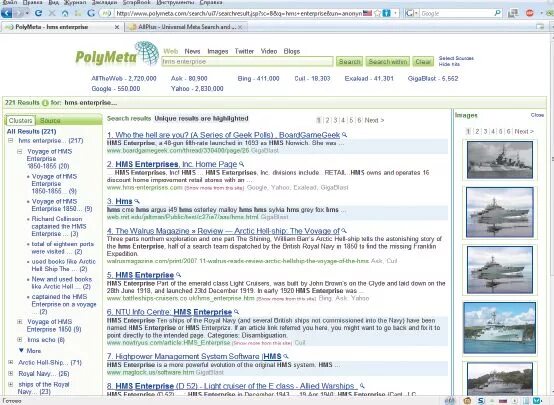Open the ScrapBook menu in the menu bar
The width and height of the screenshot is (554, 405).
pyautogui.click(x=136, y=2)
